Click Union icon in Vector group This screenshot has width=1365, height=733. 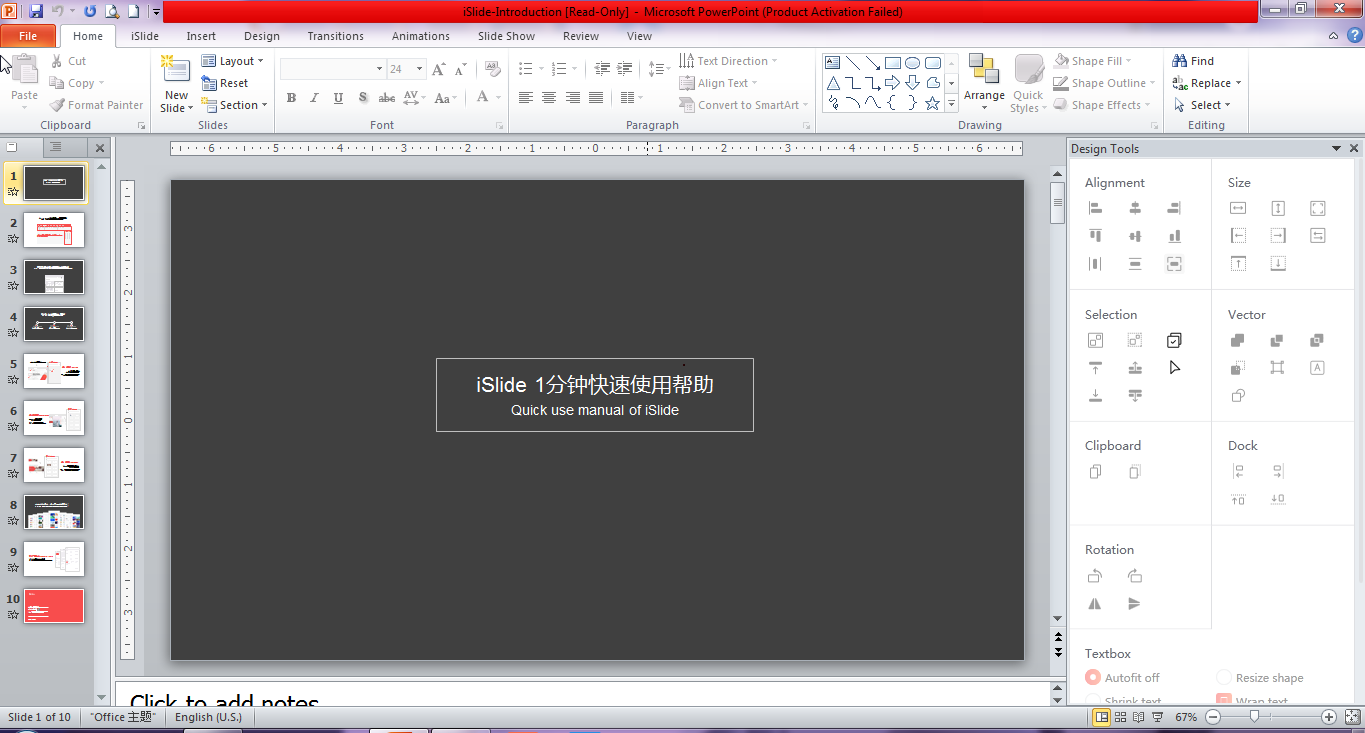coord(1238,341)
